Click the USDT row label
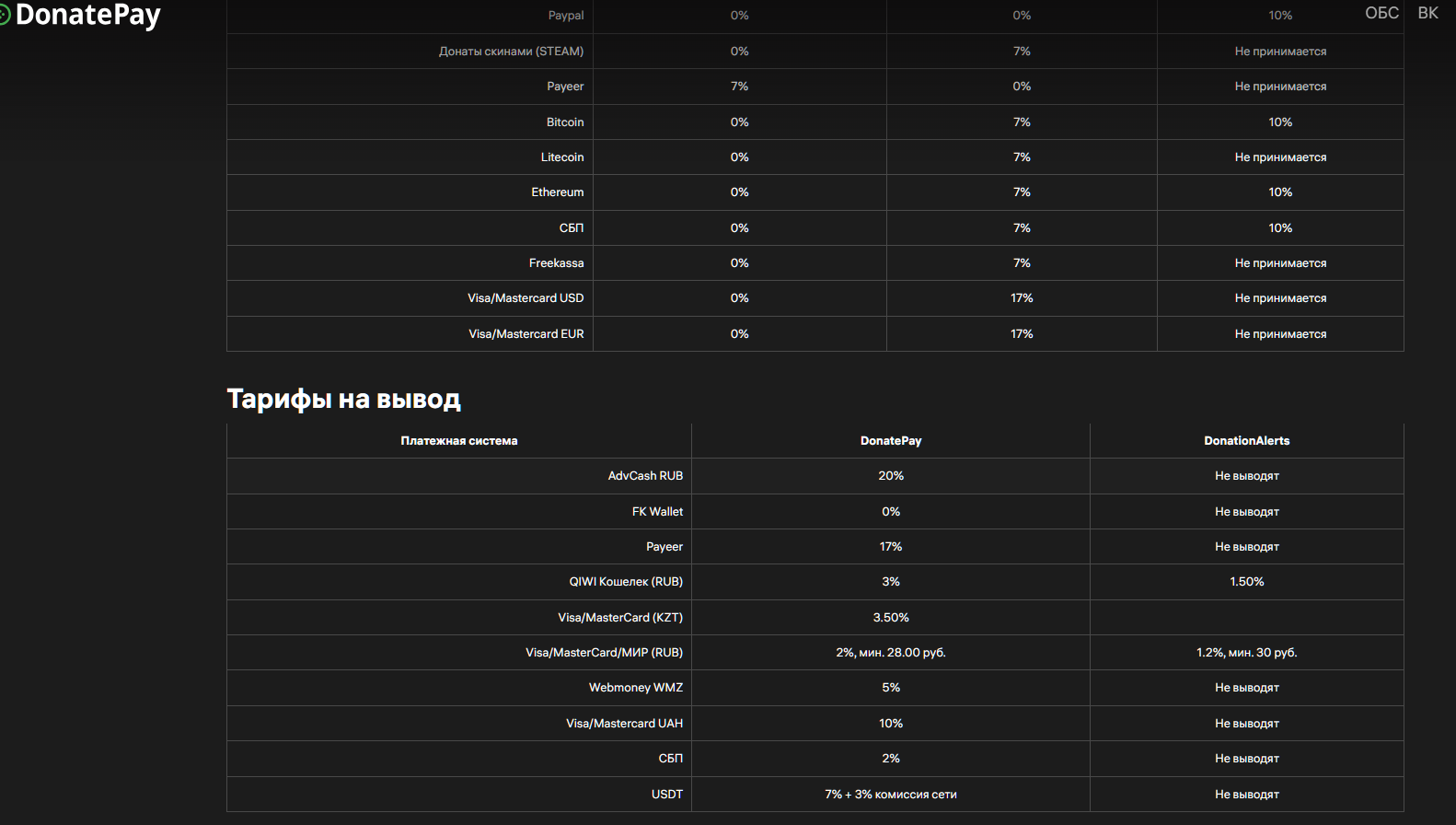 [x=667, y=795]
